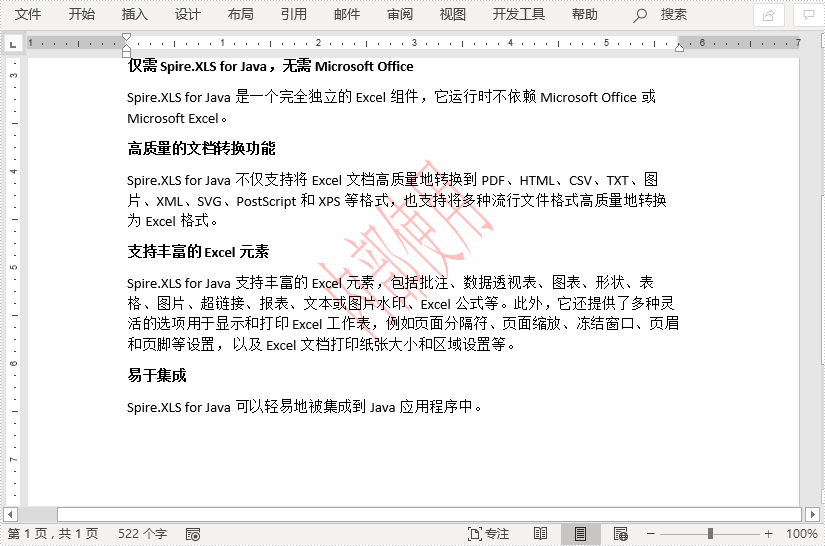Switch to Web Layout view icon
The width and height of the screenshot is (825, 546).
[621, 534]
